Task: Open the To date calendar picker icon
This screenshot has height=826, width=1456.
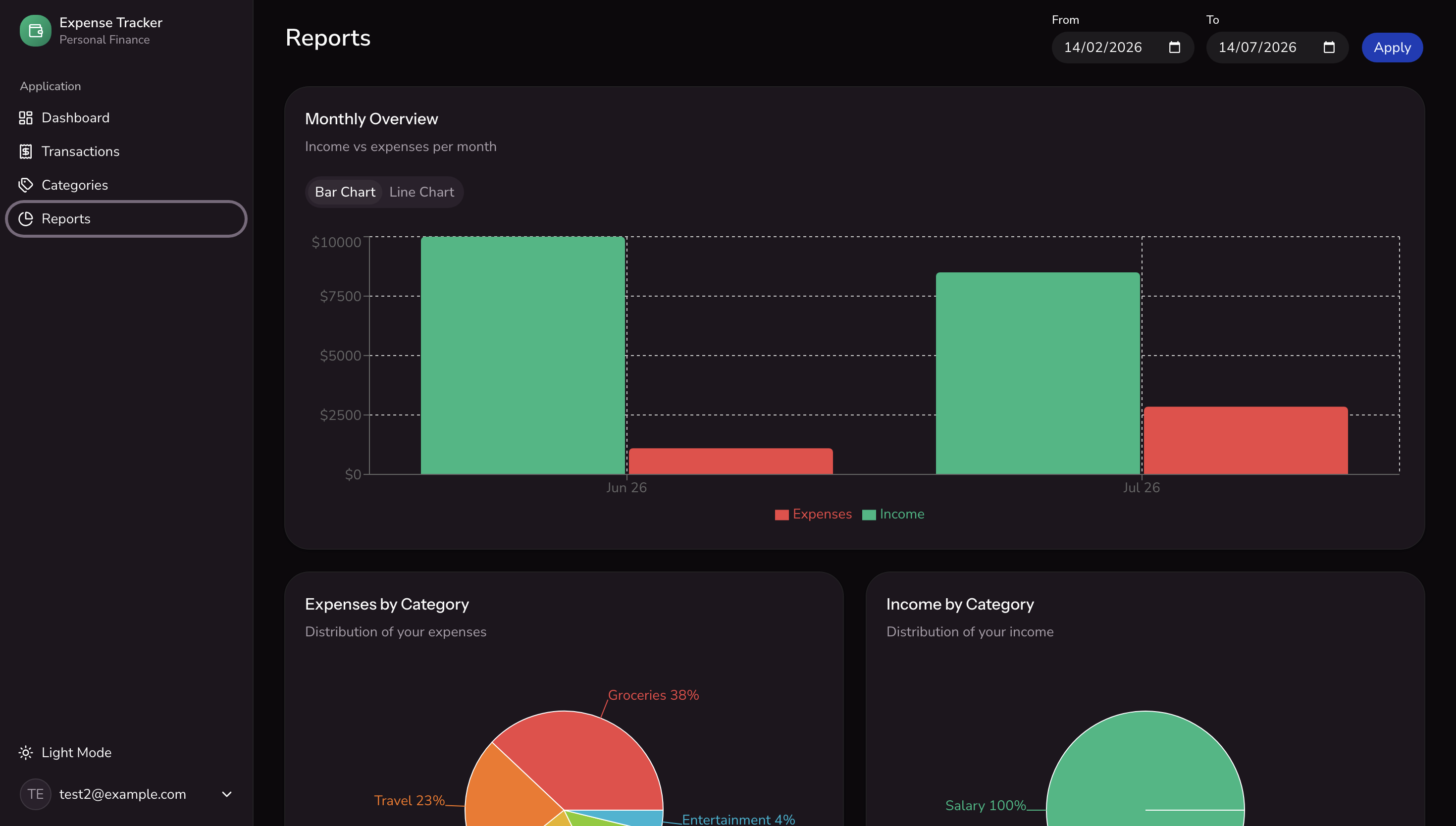Action: click(1329, 47)
